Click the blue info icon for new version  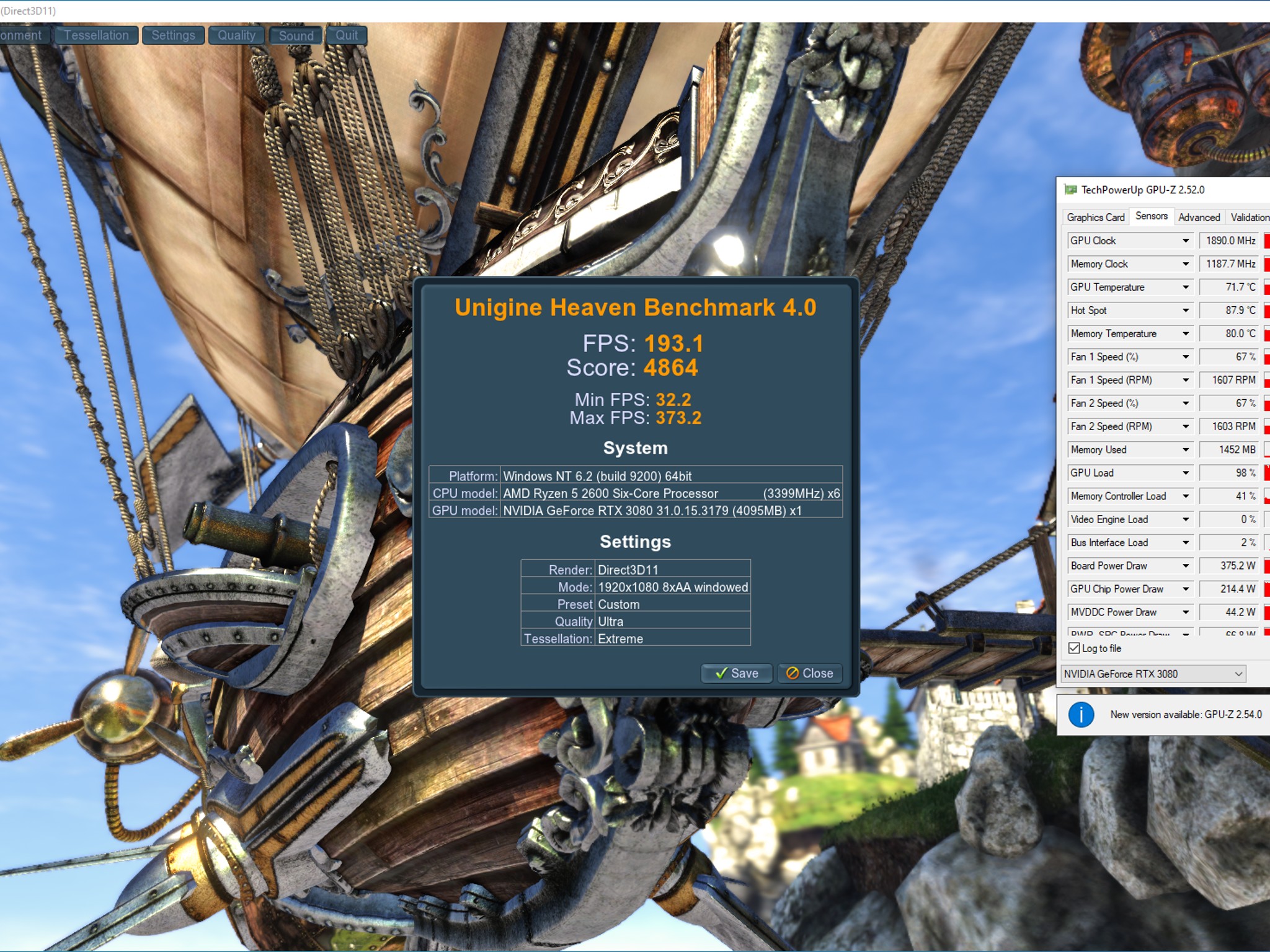click(x=1081, y=715)
